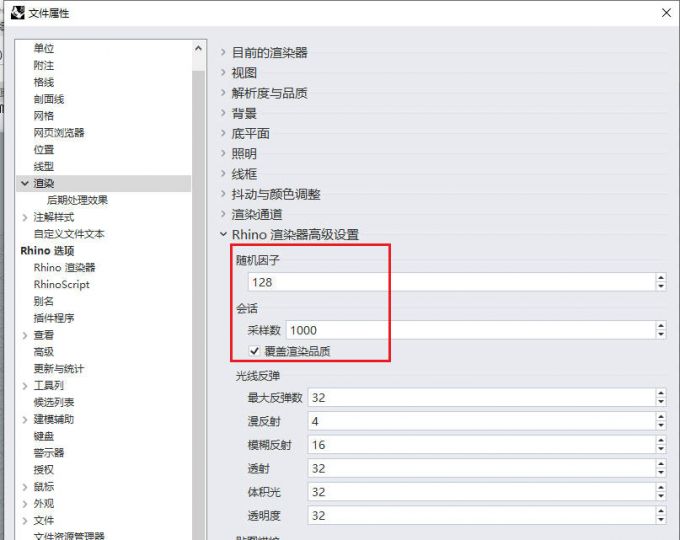Screen dimensions: 680x540
Task: Adjust 体积光 with spinner arrows
Action: click(661, 492)
